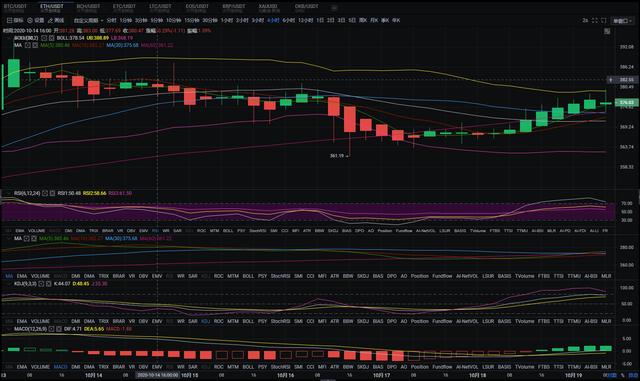
Task: Click the more-tabs icon after OKB/USDT tab
Action: (334, 7)
